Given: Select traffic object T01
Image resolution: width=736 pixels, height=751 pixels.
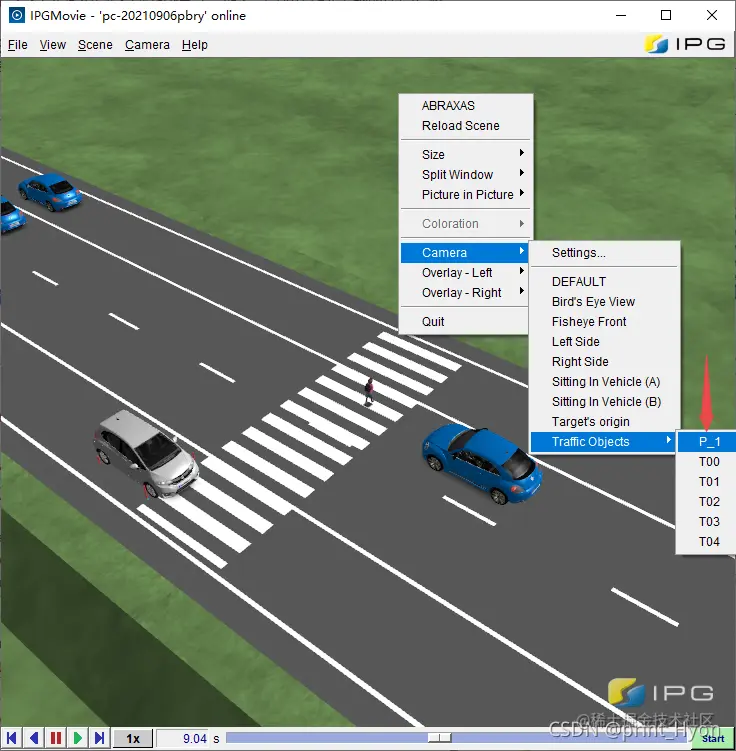Looking at the screenshot, I should (x=707, y=481).
